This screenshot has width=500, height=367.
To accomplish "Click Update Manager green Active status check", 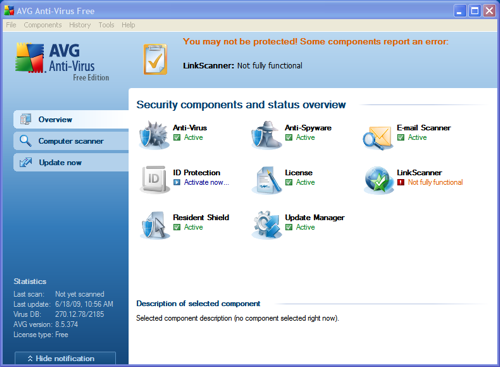I will [289, 227].
